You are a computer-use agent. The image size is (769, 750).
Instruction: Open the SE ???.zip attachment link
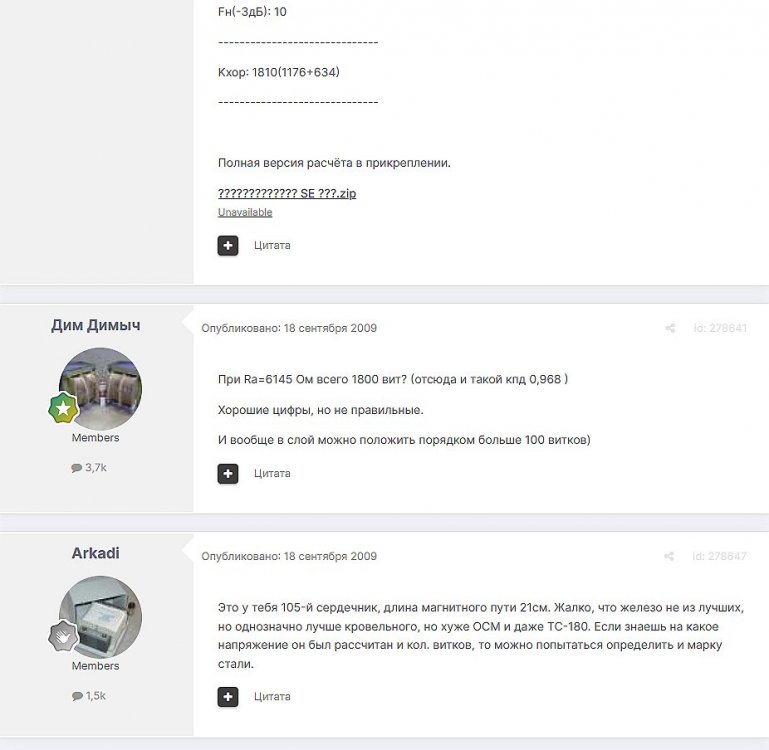pos(287,193)
